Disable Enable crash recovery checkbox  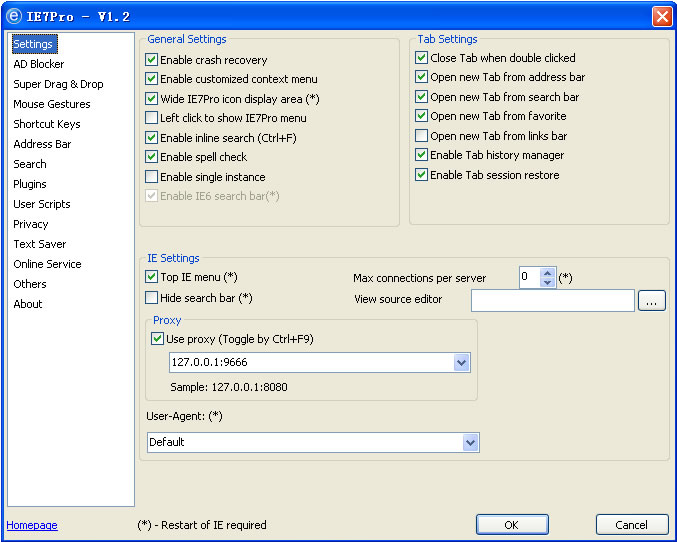pos(151,60)
